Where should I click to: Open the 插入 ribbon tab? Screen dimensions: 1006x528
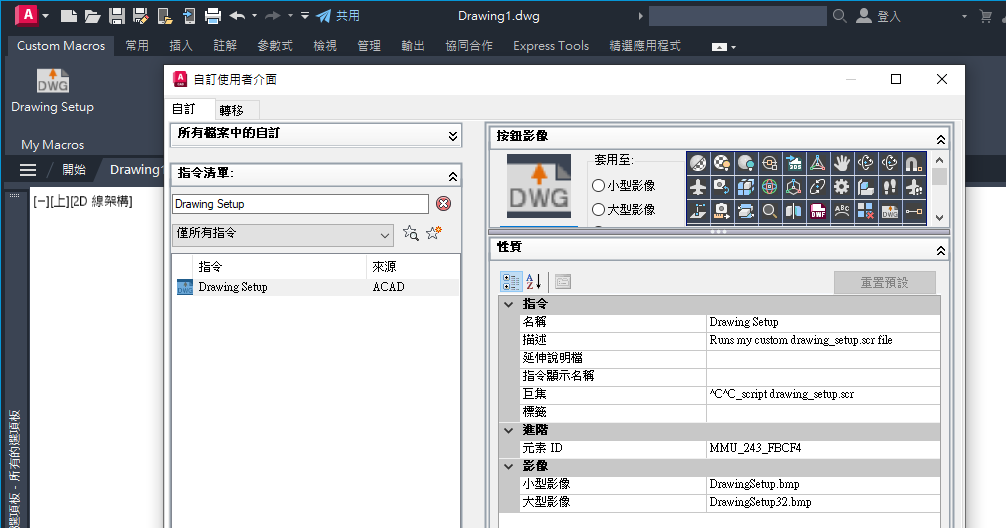[x=180, y=46]
